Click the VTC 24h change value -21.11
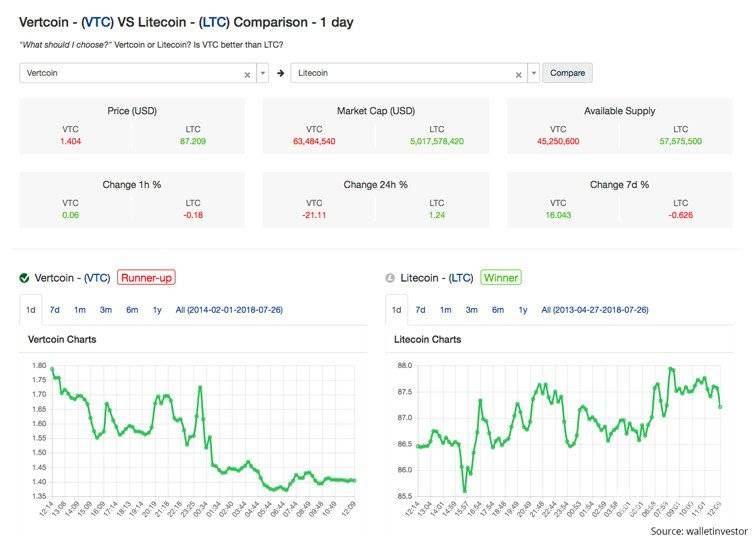The width and height of the screenshot is (752, 538). [x=314, y=215]
